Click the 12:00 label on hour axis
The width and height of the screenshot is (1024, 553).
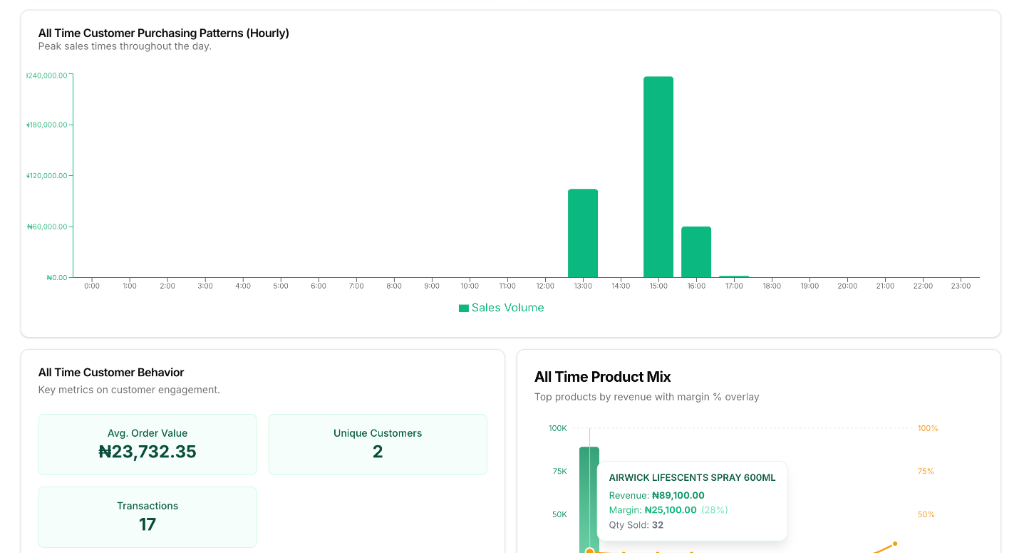[x=545, y=286]
